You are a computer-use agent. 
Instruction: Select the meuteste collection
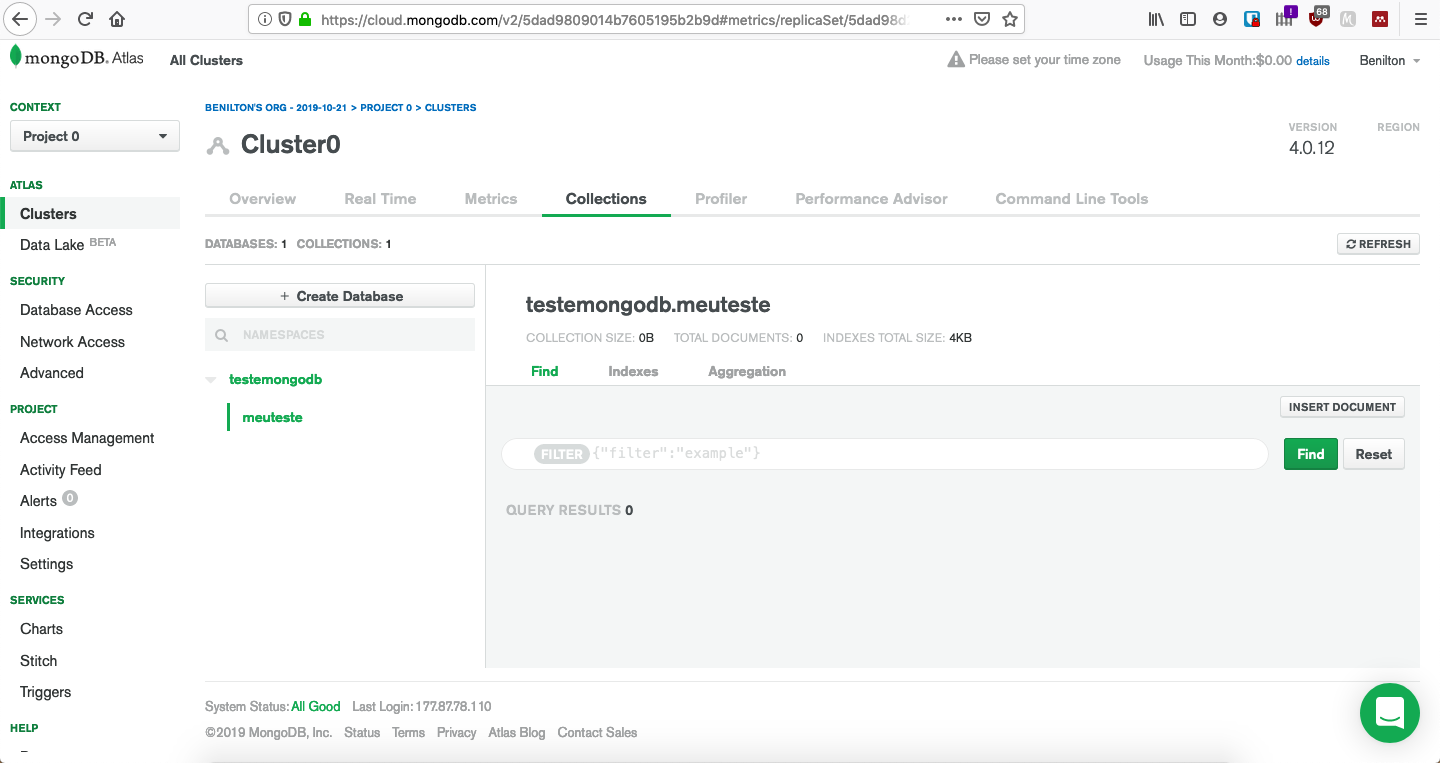pyautogui.click(x=272, y=417)
